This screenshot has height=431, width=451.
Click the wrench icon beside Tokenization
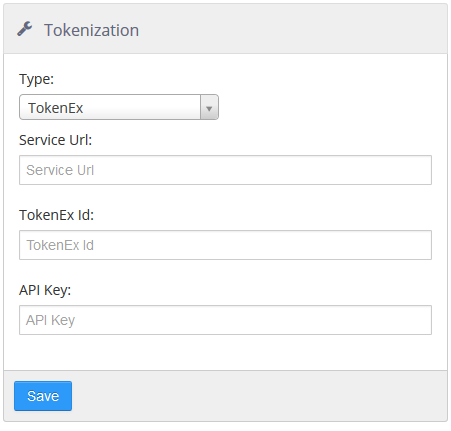[25, 29]
